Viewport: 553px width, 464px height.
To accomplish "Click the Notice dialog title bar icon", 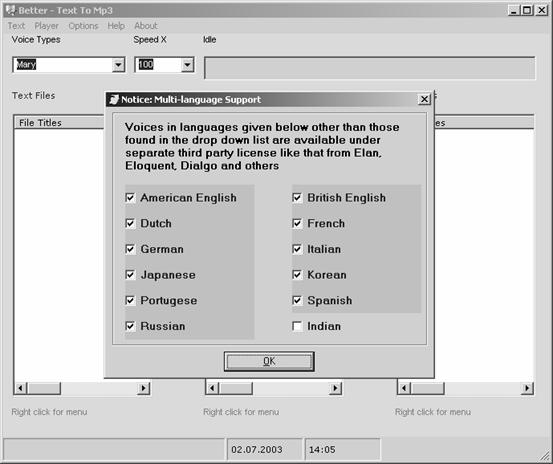I will pyautogui.click(x=114, y=100).
